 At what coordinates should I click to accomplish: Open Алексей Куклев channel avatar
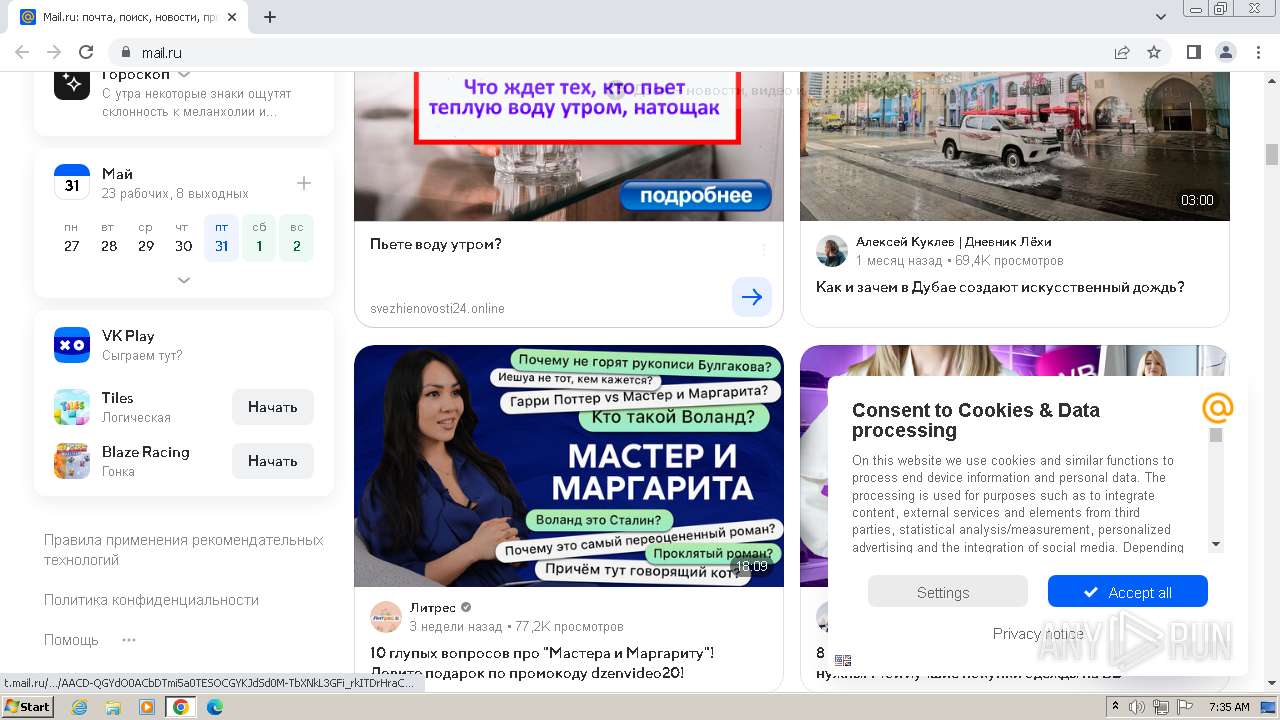point(832,251)
